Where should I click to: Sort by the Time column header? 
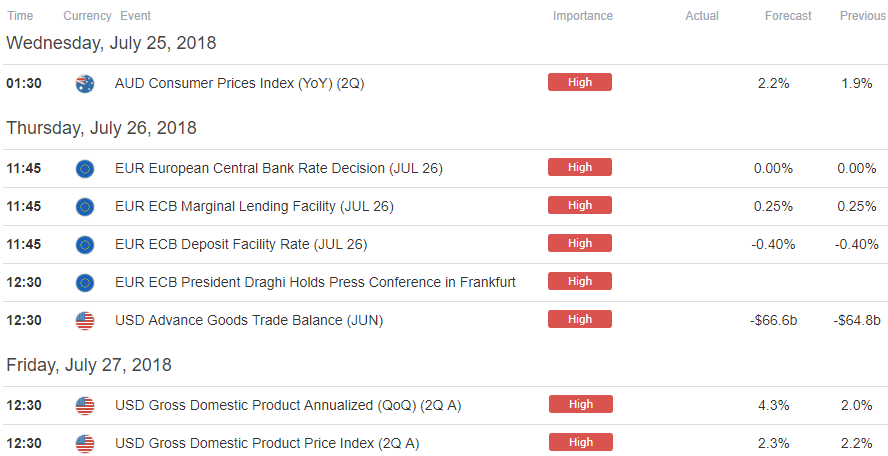tap(20, 16)
